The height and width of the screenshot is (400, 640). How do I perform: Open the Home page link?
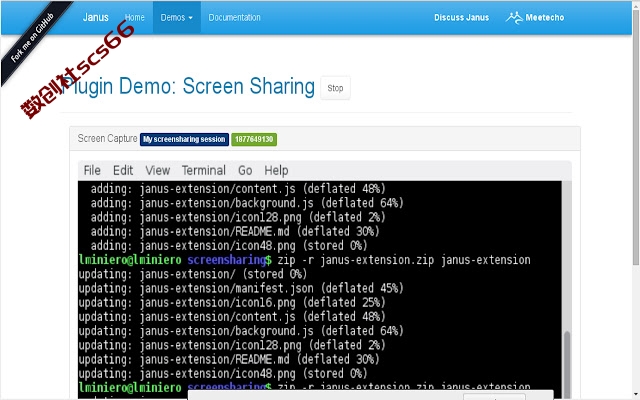[135, 18]
